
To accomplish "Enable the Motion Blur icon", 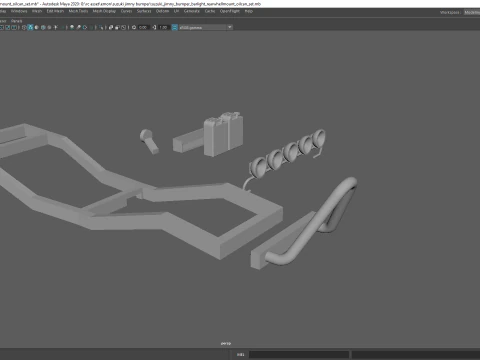I will pyautogui.click(x=78, y=27).
